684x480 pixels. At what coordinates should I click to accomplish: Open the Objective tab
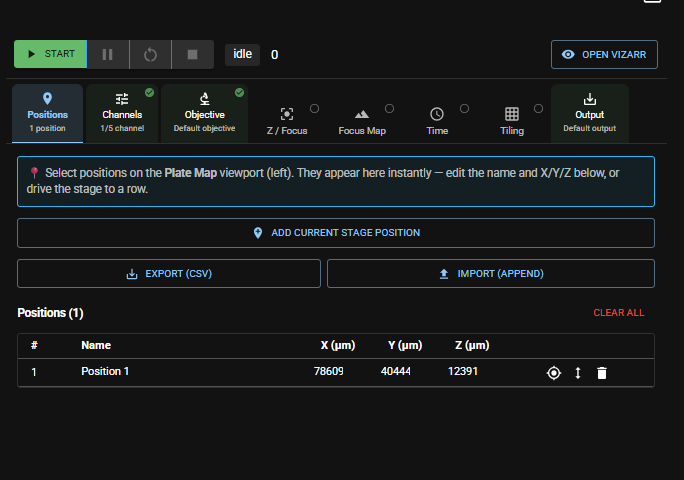(x=204, y=113)
